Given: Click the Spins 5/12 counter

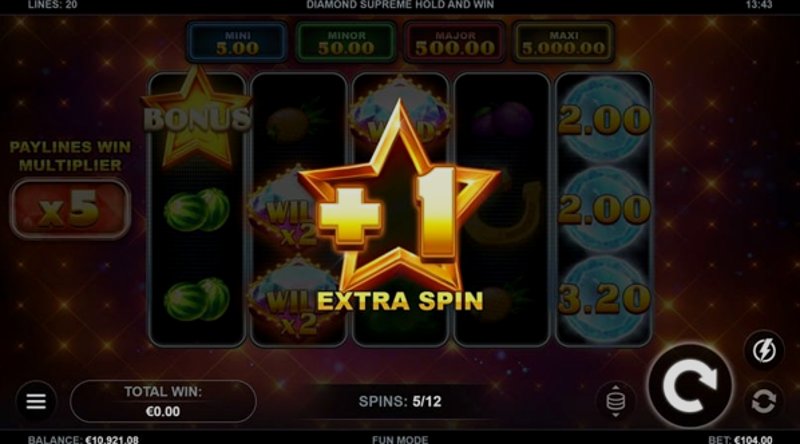Looking at the screenshot, I should tap(400, 402).
